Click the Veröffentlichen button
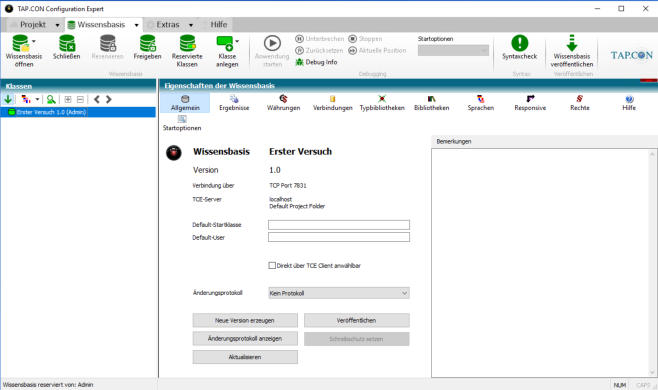 356,320
